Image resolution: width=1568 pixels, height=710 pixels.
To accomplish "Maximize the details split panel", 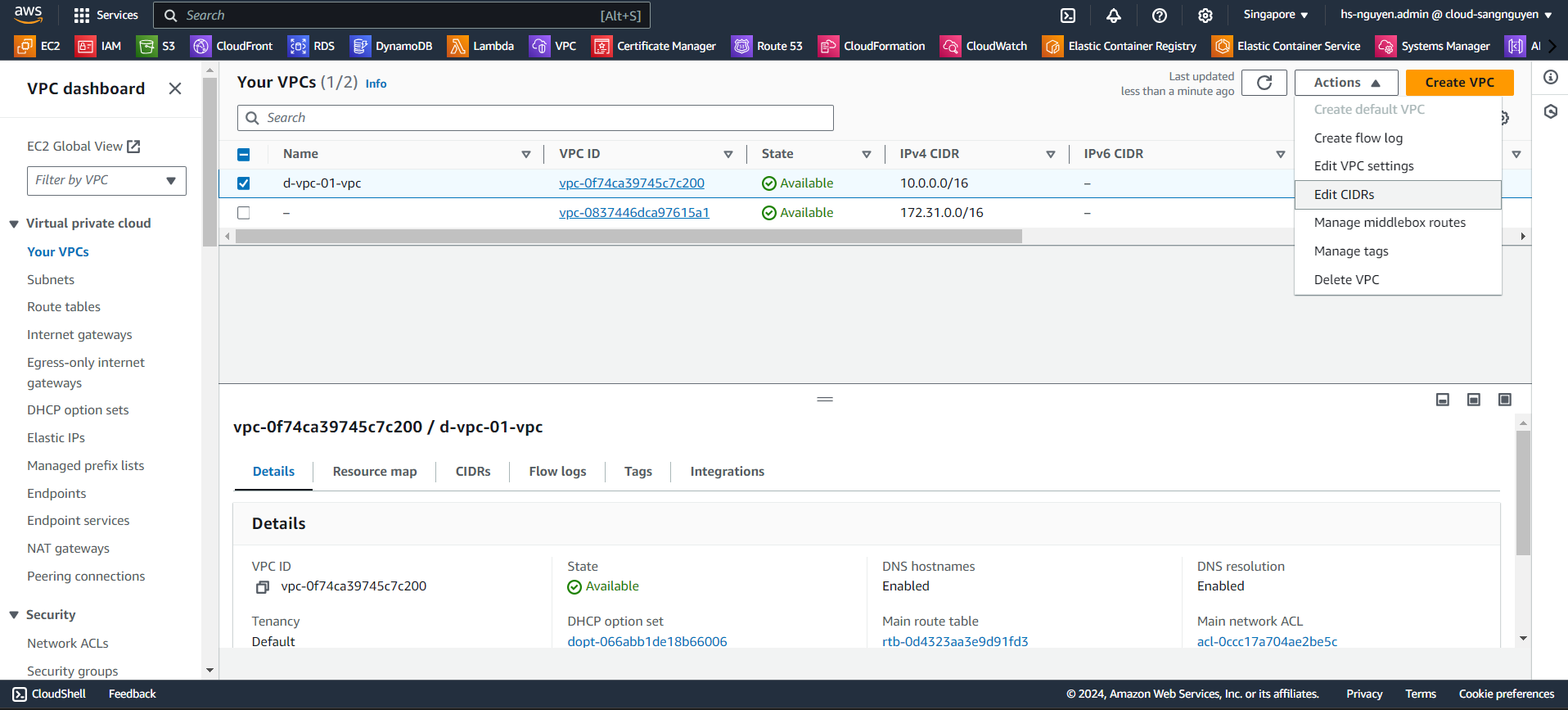I will 1504,400.
